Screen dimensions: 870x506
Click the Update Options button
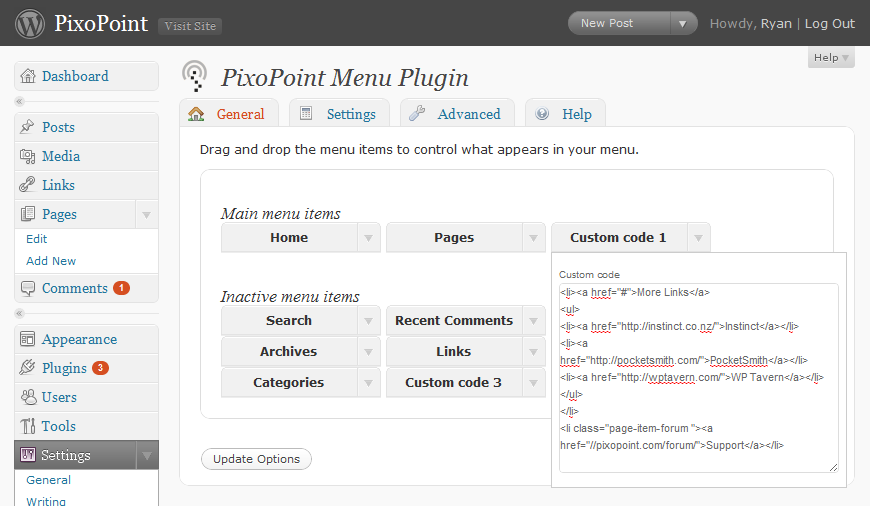coord(256,459)
